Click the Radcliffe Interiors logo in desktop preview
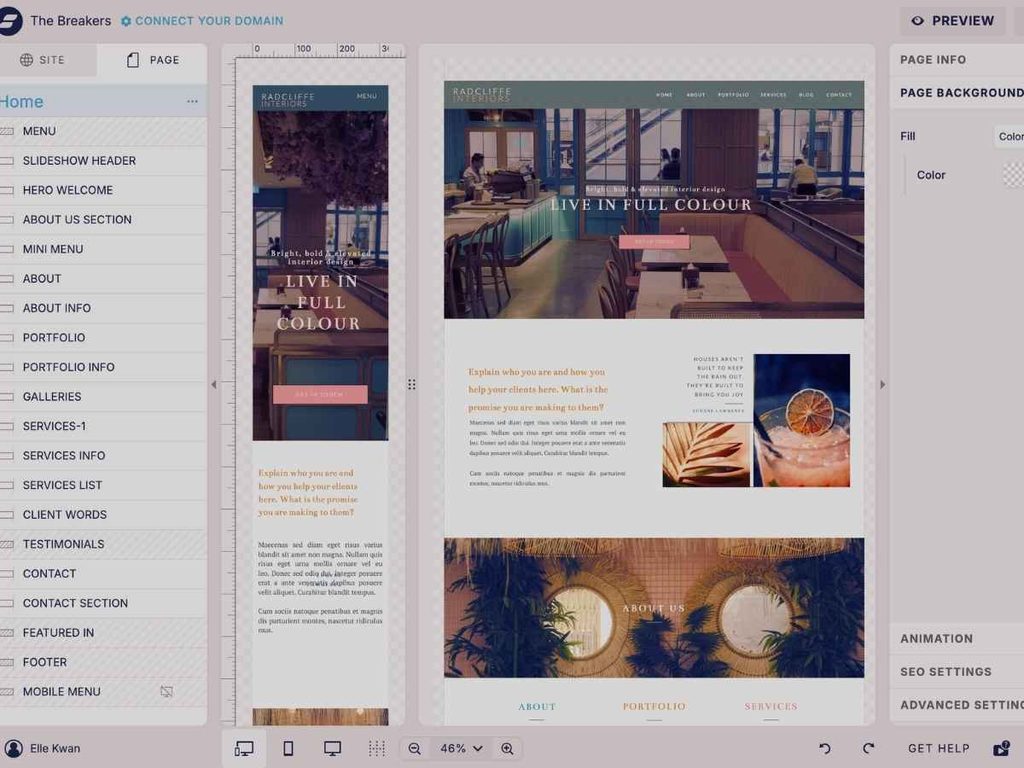 click(481, 95)
